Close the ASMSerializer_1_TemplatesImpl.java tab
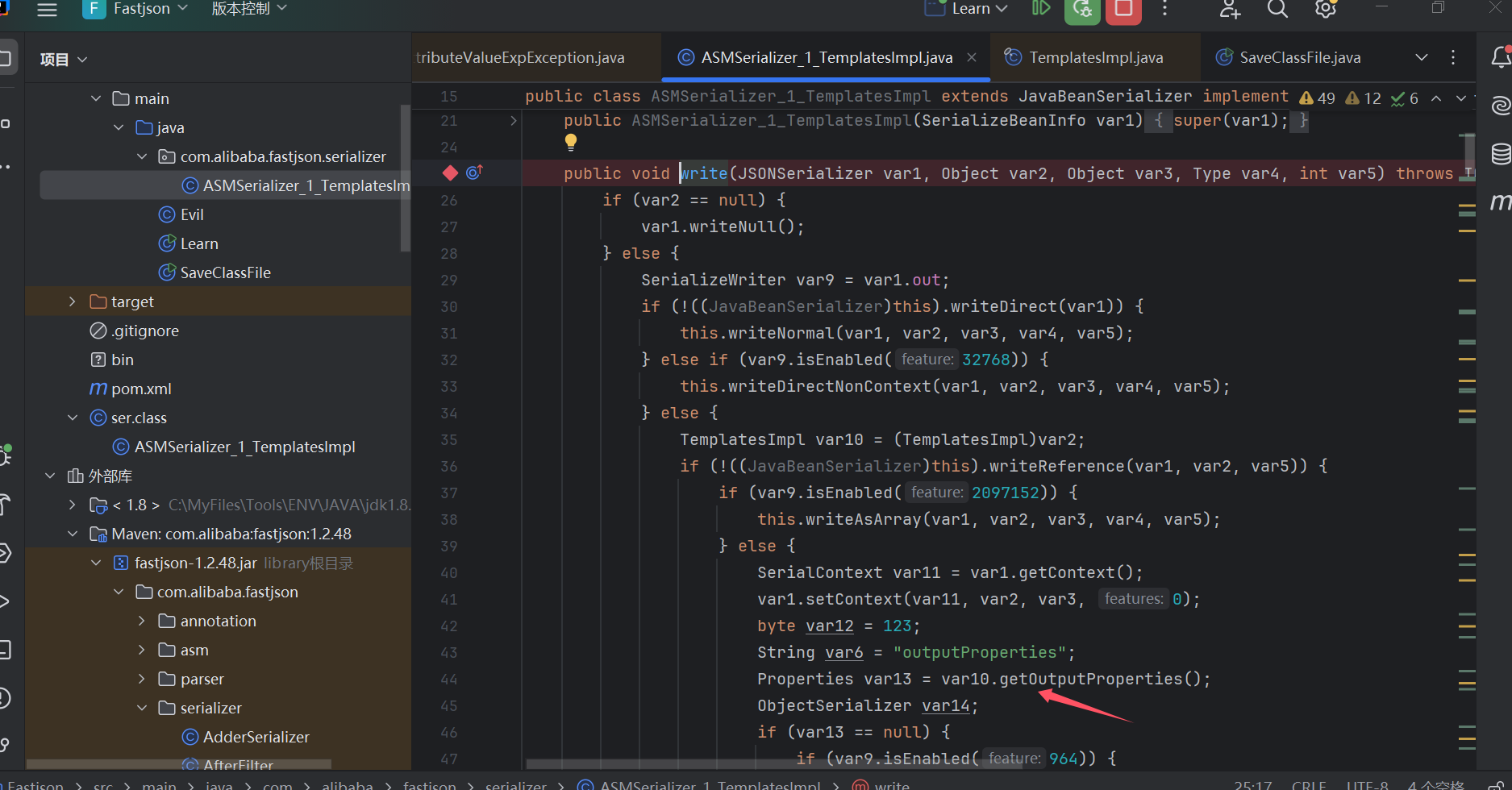 coord(972,57)
